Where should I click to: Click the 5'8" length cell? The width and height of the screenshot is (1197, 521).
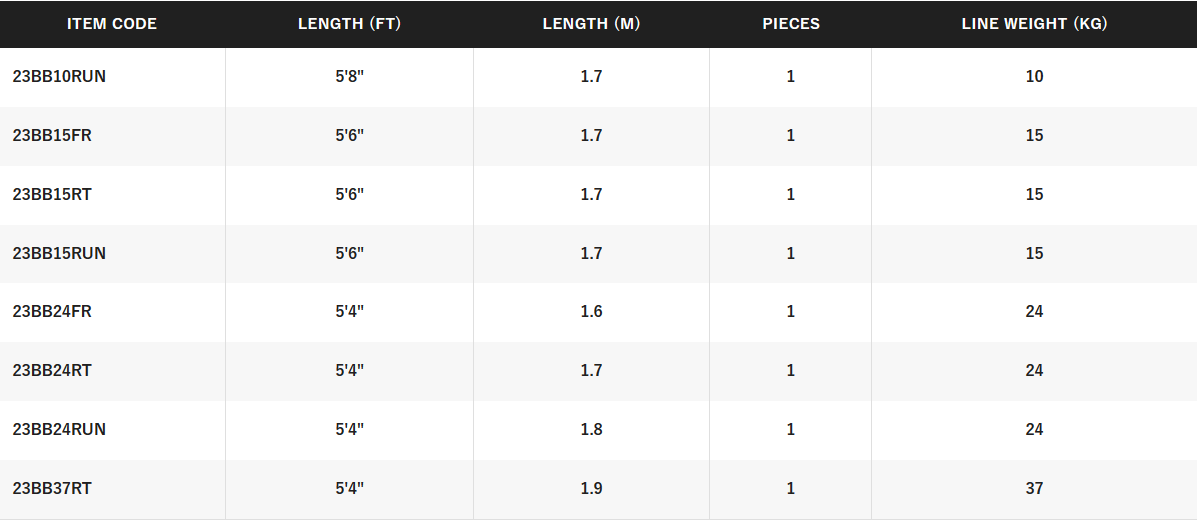pyautogui.click(x=349, y=77)
